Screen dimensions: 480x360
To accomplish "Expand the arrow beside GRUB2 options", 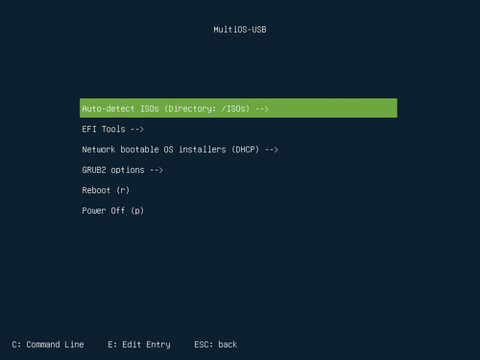I will tap(156, 170).
